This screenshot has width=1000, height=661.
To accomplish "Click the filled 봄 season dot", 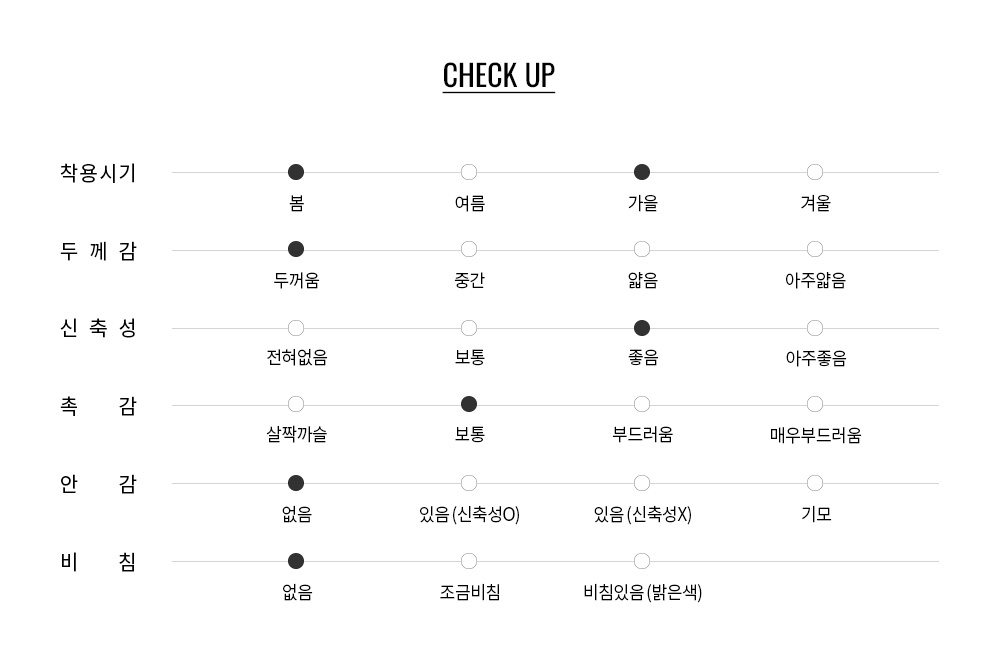I will point(296,172).
